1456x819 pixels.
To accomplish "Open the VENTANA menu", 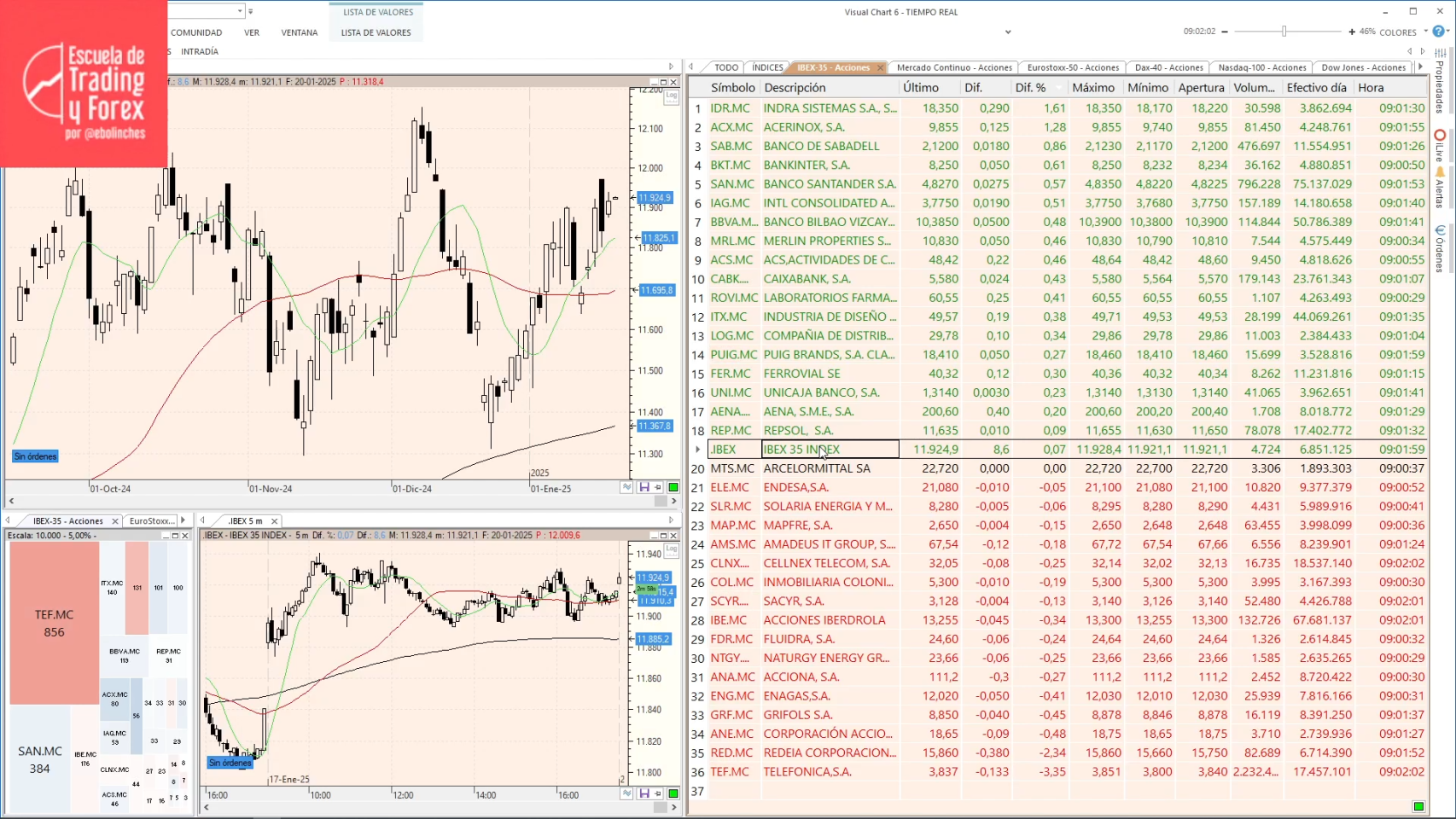I will (300, 32).
